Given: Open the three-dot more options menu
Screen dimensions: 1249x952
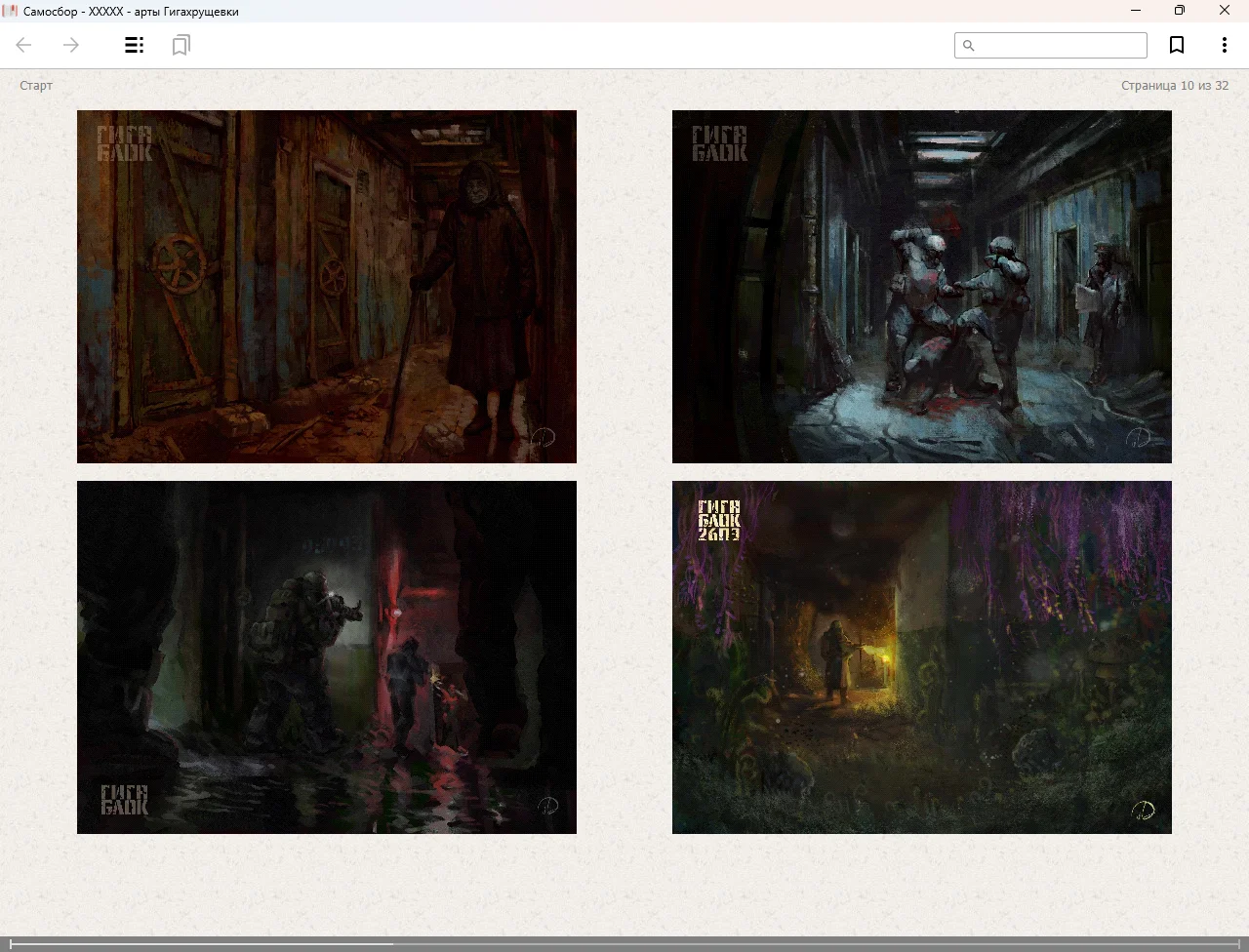Looking at the screenshot, I should 1224,45.
